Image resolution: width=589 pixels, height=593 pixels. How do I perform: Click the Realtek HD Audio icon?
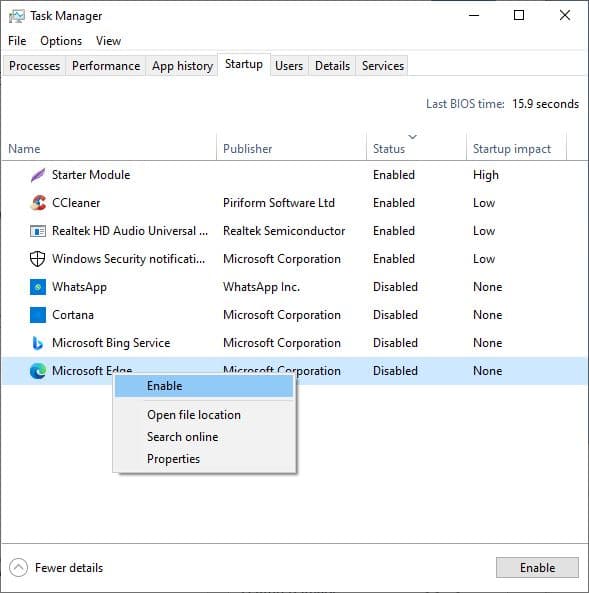click(x=38, y=231)
